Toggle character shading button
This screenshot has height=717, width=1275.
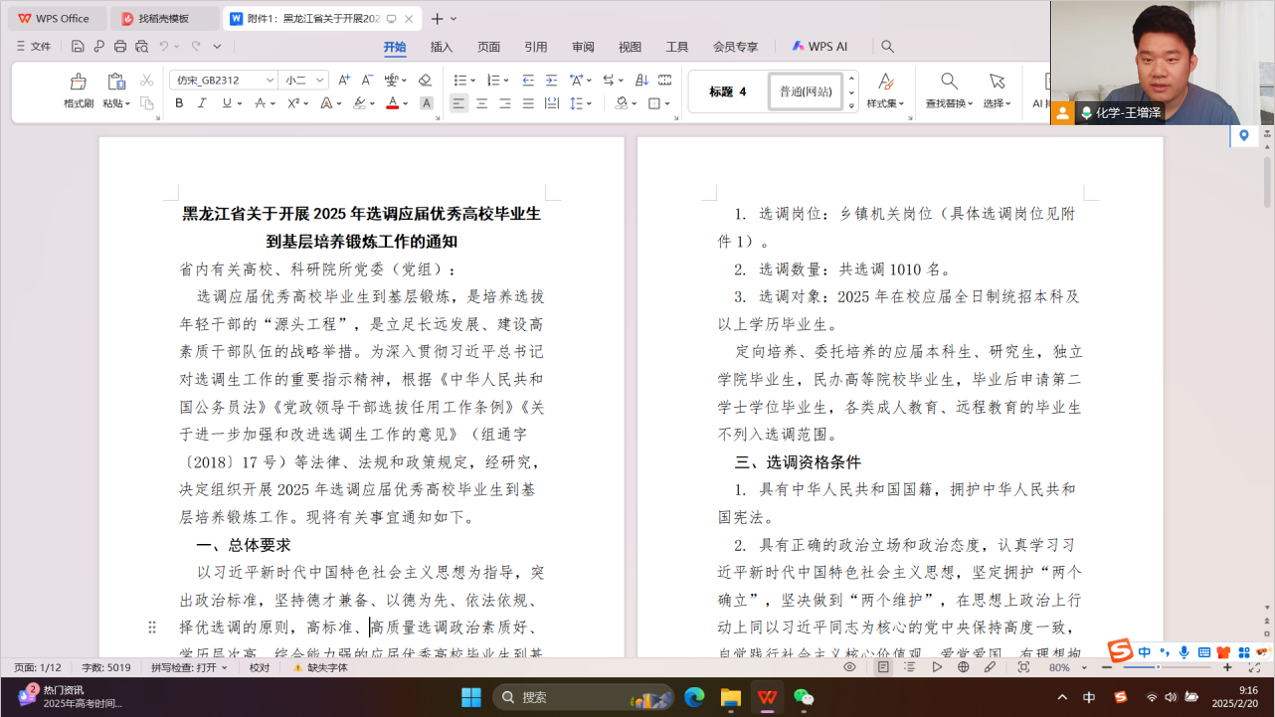tap(426, 103)
